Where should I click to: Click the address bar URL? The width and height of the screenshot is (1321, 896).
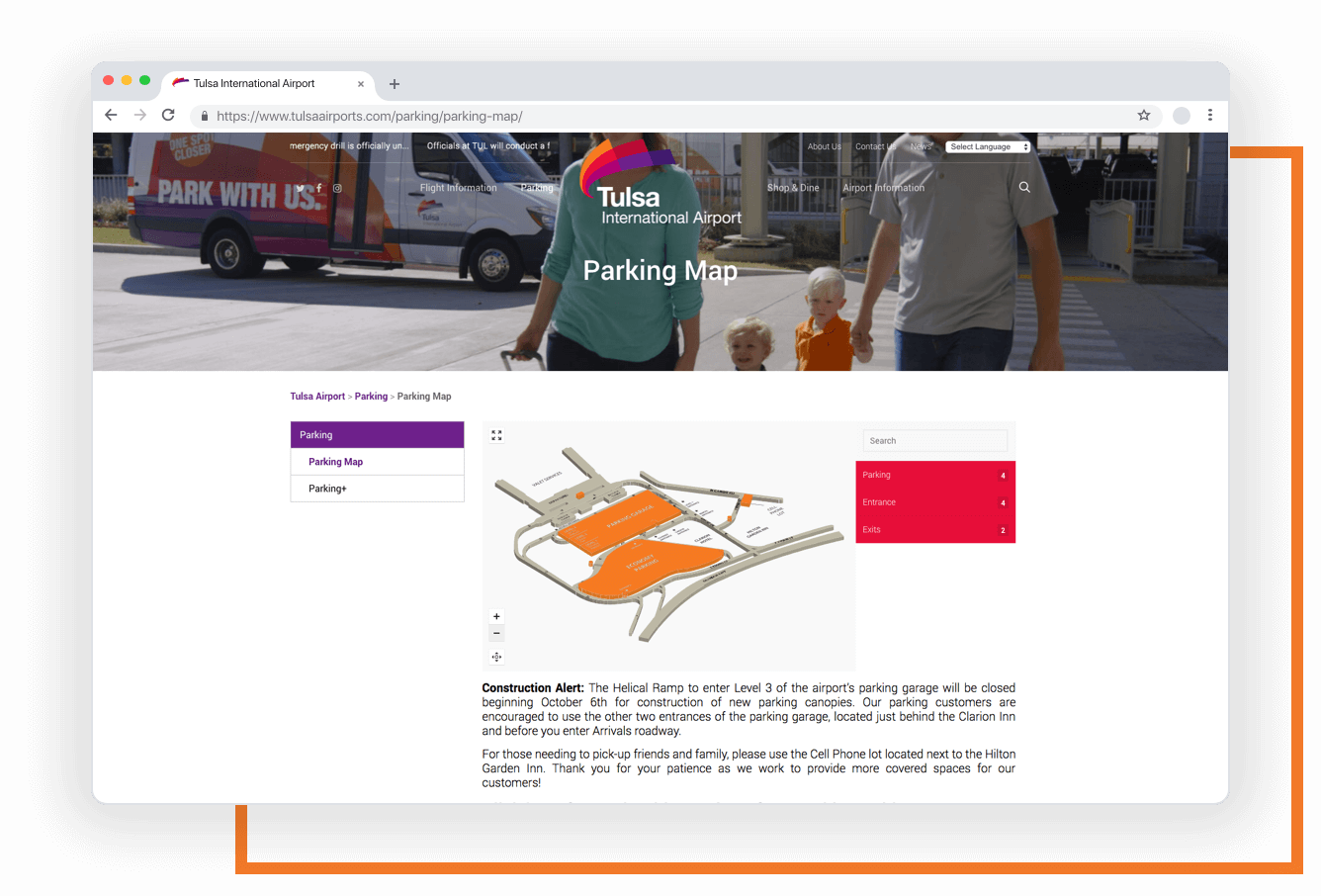370,116
